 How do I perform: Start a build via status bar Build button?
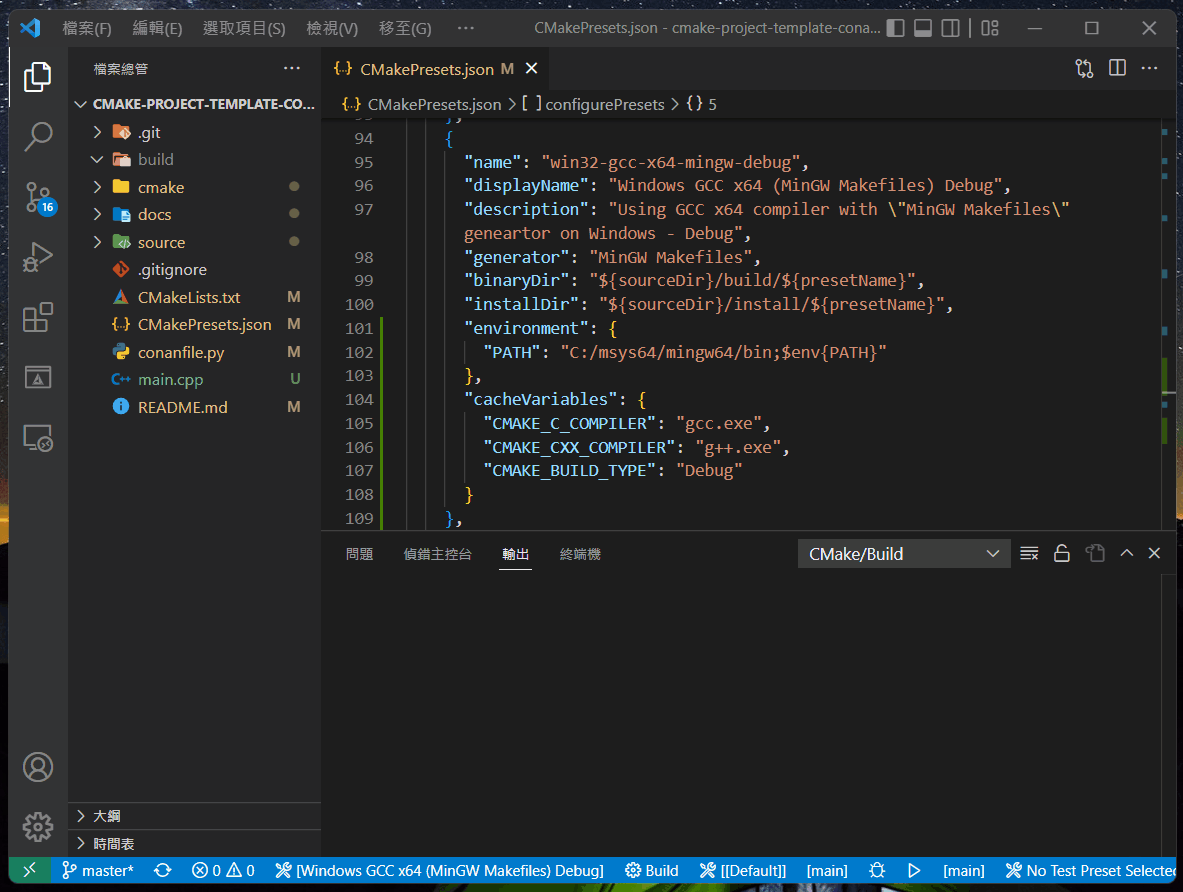click(651, 871)
